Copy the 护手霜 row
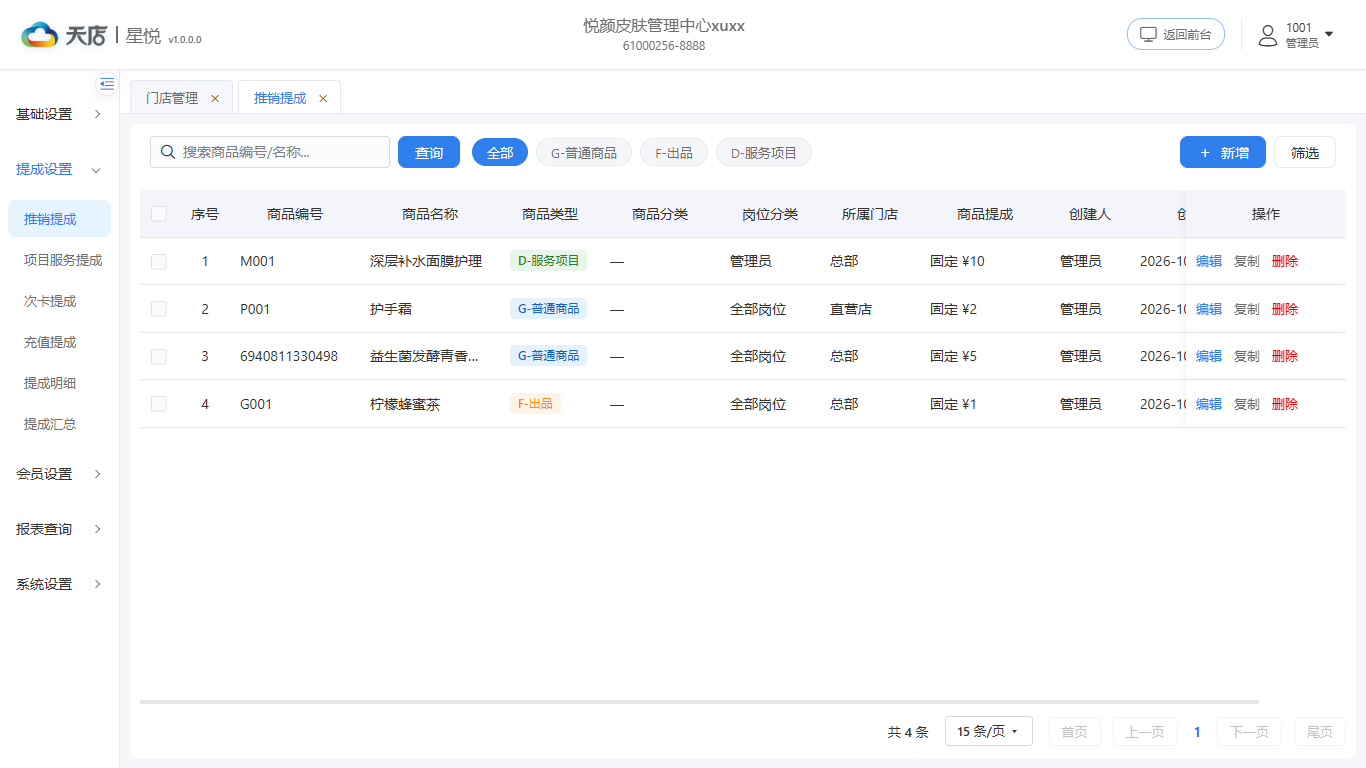1366x768 pixels. point(1247,309)
